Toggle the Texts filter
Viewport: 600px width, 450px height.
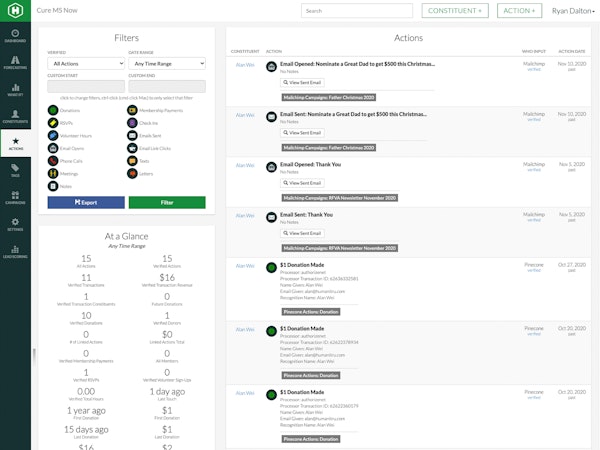pos(132,161)
